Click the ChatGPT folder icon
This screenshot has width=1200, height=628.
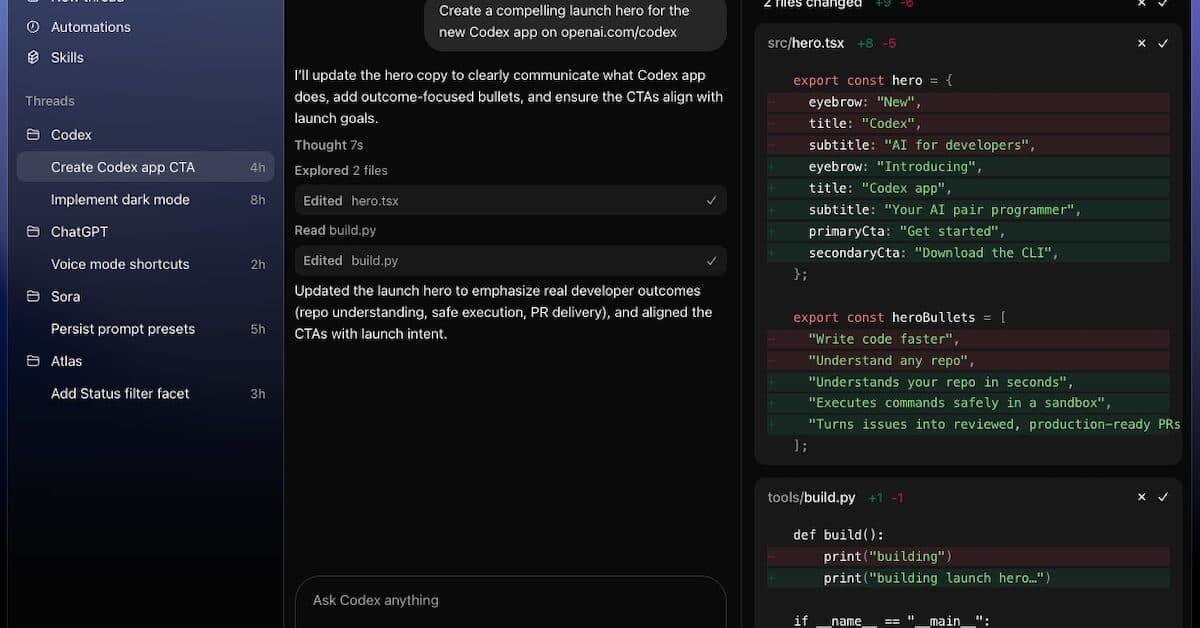[33, 231]
